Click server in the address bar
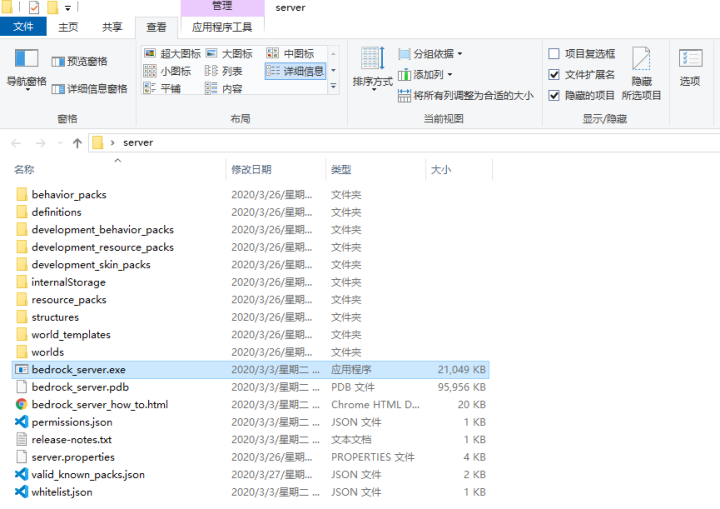The width and height of the screenshot is (720, 509). (138, 143)
